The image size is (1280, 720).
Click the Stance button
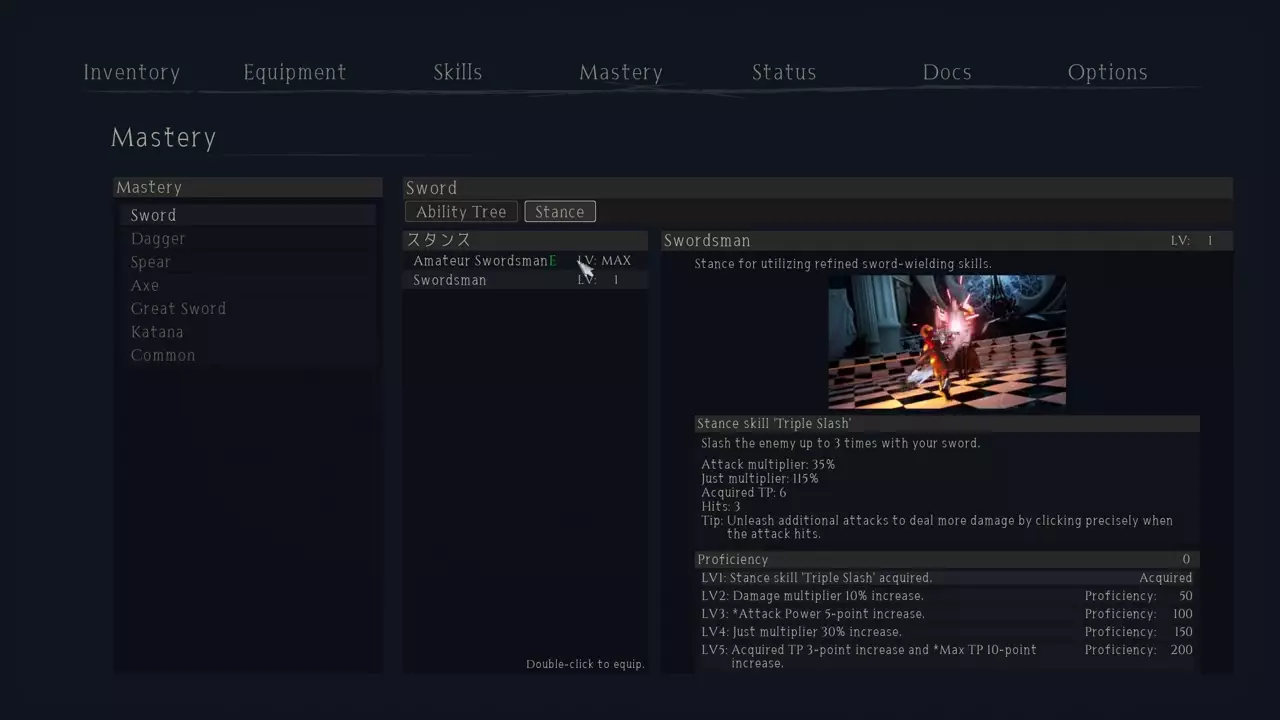click(560, 212)
